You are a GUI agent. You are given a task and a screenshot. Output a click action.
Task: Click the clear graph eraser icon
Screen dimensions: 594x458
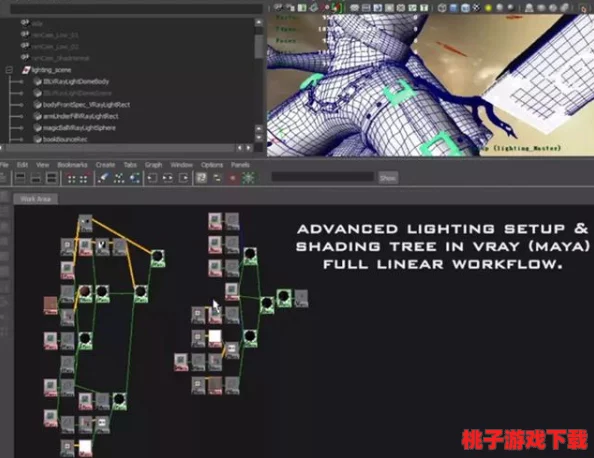tap(103, 178)
